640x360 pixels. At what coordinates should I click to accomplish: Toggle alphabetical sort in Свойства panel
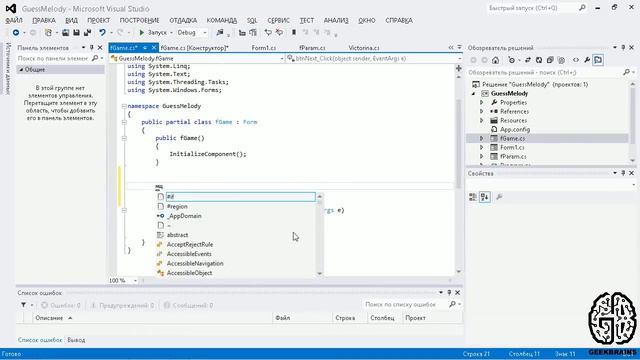coord(485,197)
